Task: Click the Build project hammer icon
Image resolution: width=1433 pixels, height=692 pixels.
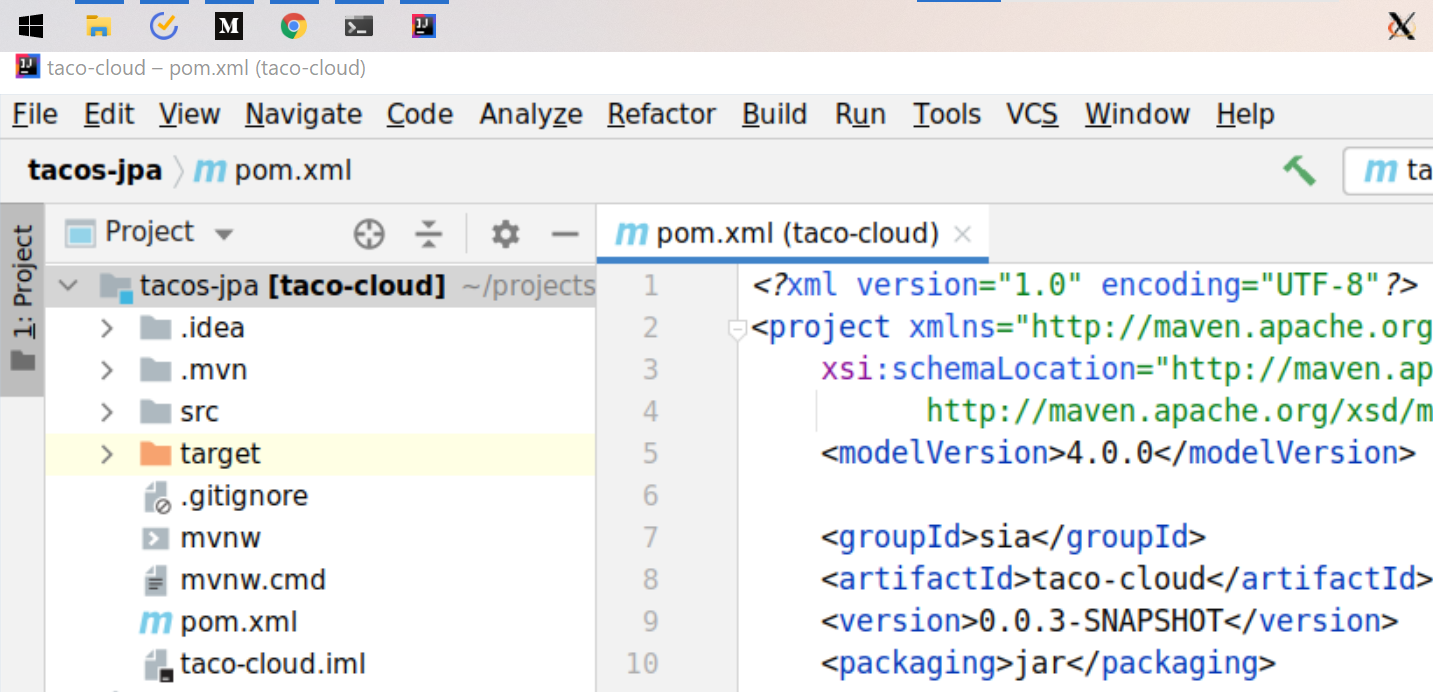Action: point(1299,170)
